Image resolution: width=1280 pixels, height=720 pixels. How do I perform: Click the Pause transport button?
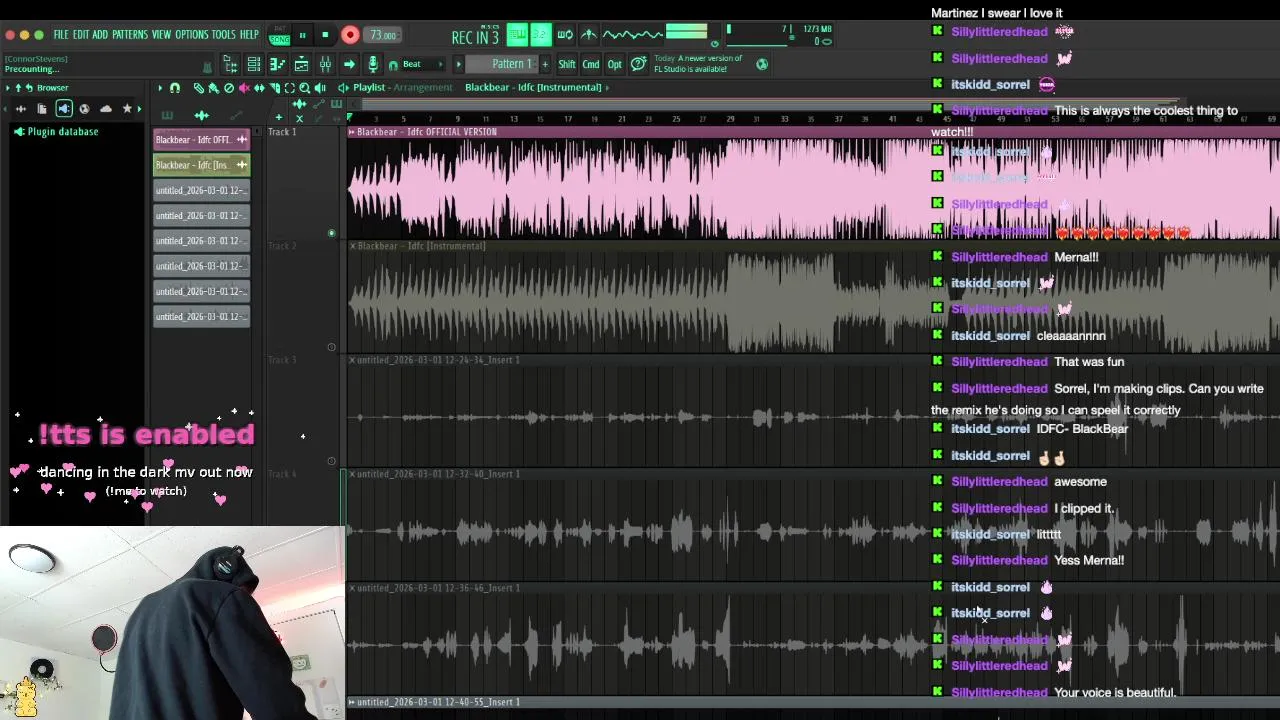[302, 35]
